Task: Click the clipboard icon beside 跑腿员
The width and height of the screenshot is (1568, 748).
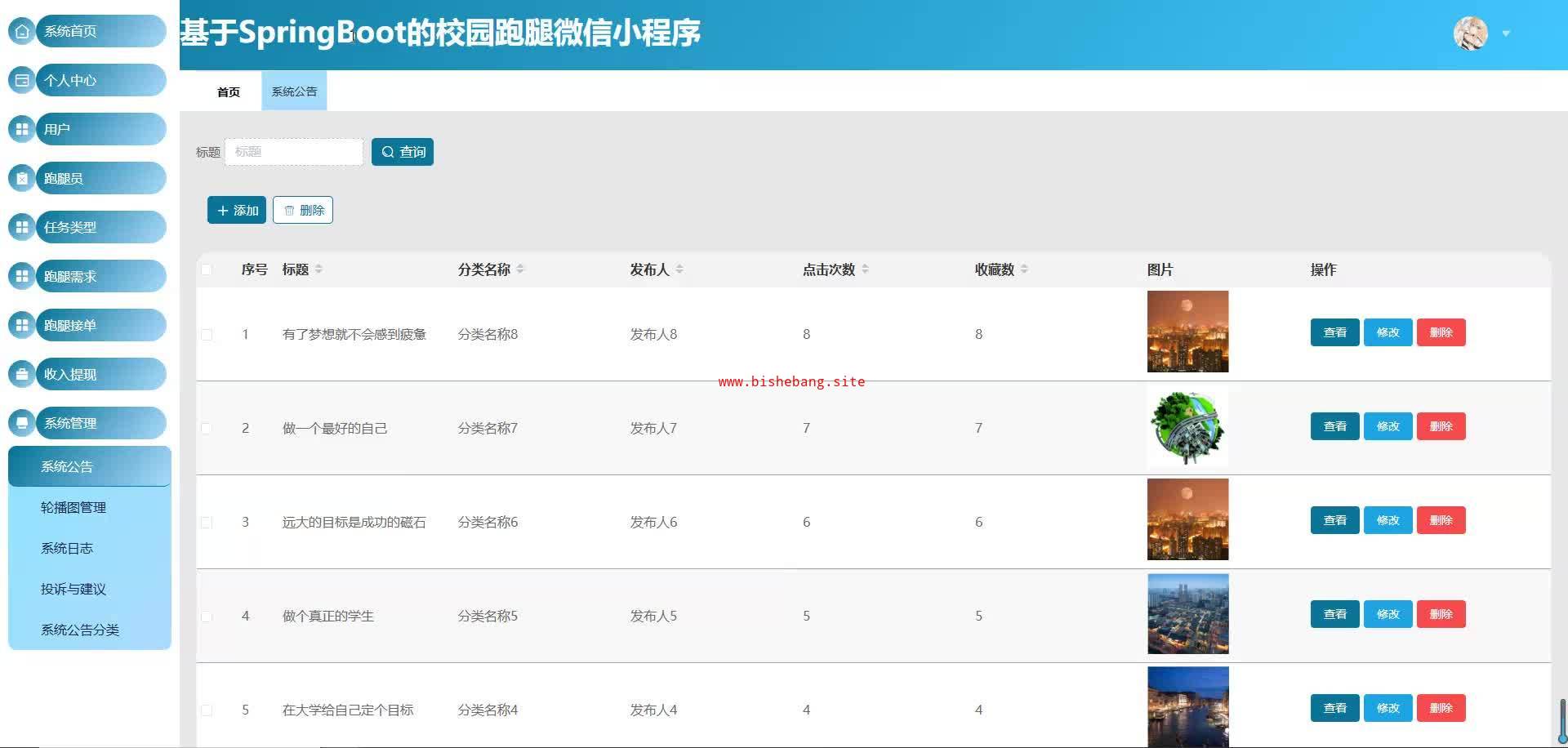Action: click(22, 178)
